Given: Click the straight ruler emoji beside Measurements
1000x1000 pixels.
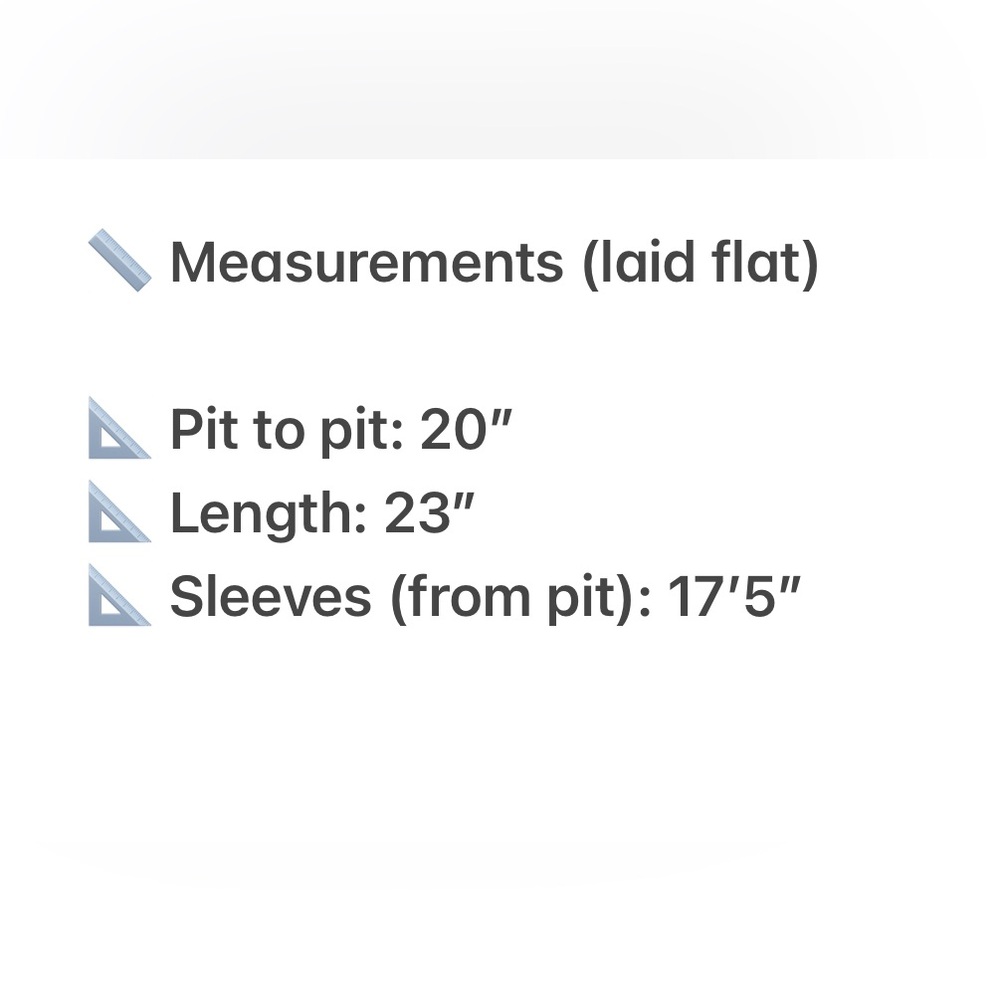Looking at the screenshot, I should (120, 261).
